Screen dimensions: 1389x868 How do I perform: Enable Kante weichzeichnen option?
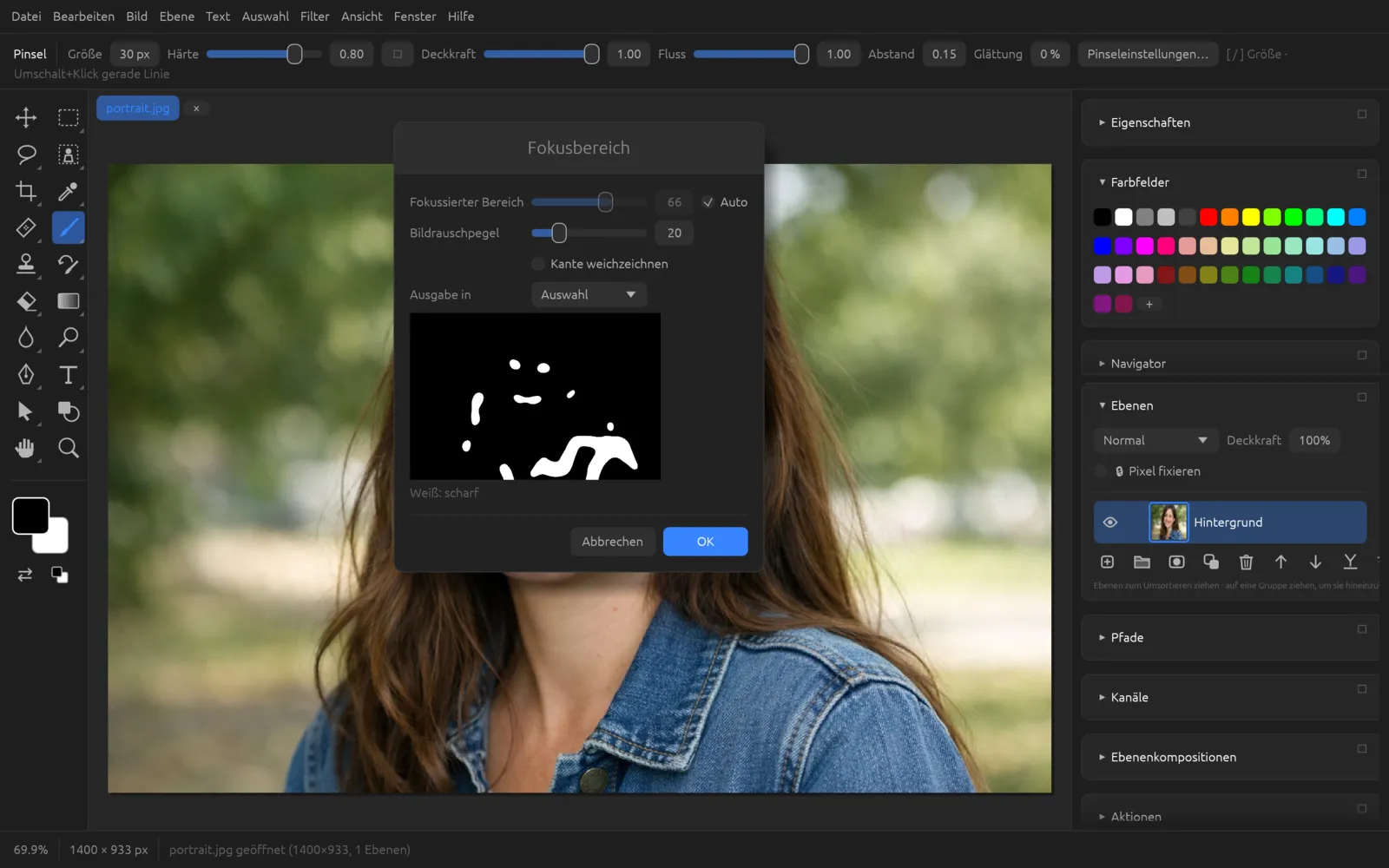pyautogui.click(x=538, y=264)
